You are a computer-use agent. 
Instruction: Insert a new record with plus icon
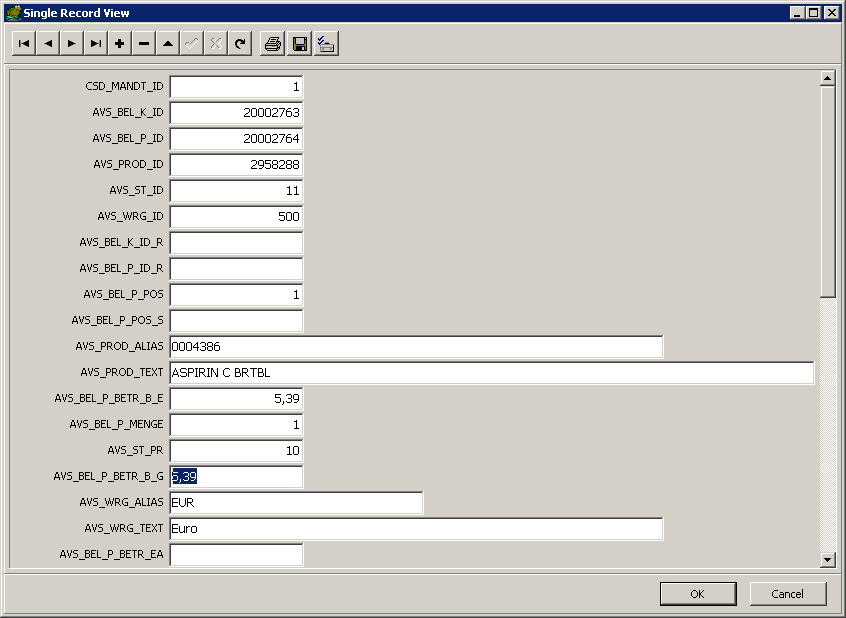coord(119,44)
